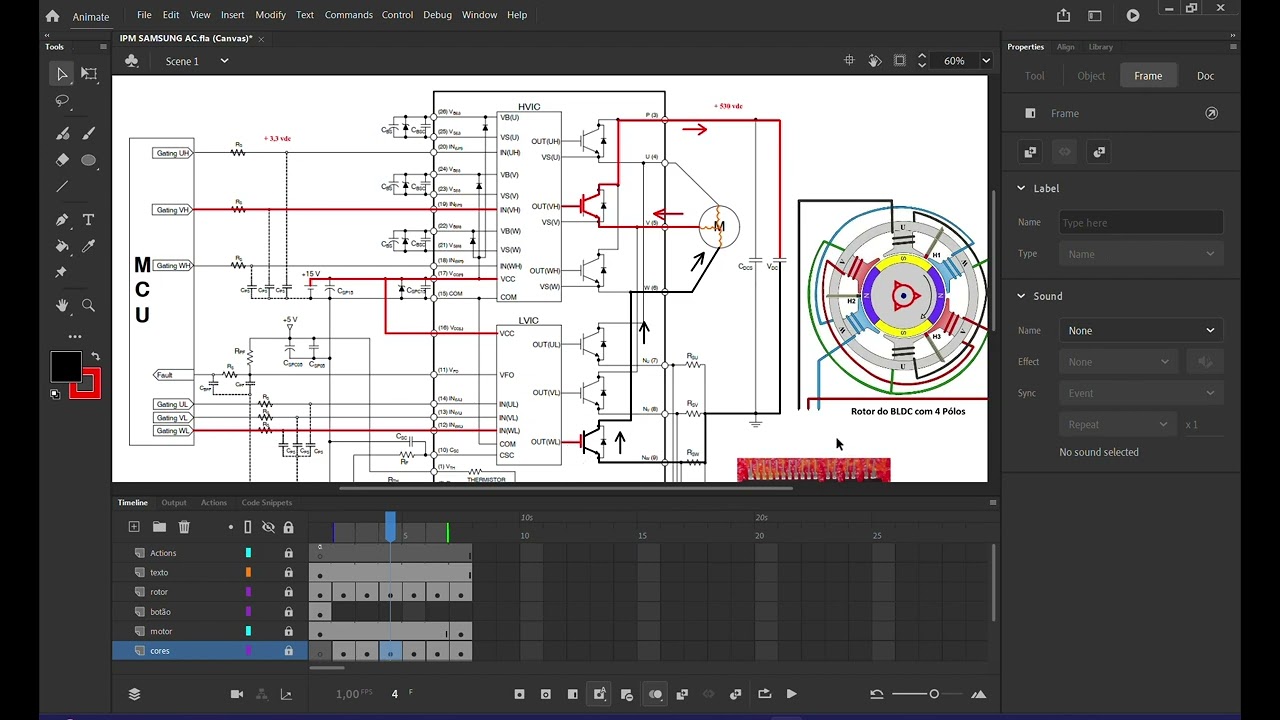The height and width of the screenshot is (720, 1280).
Task: Open the Modify menu
Action: (270, 15)
